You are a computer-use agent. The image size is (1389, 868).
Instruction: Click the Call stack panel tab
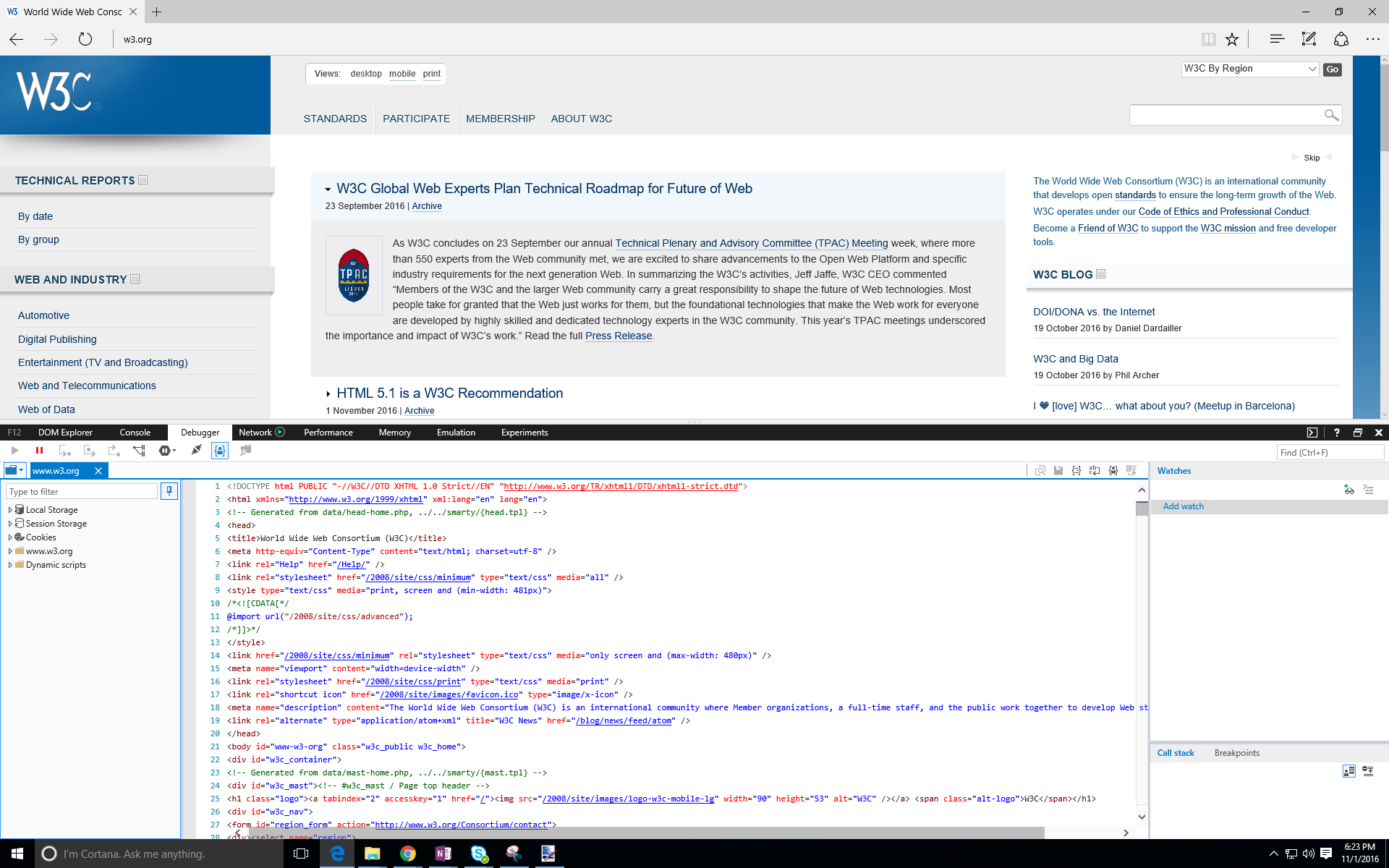(x=1176, y=753)
